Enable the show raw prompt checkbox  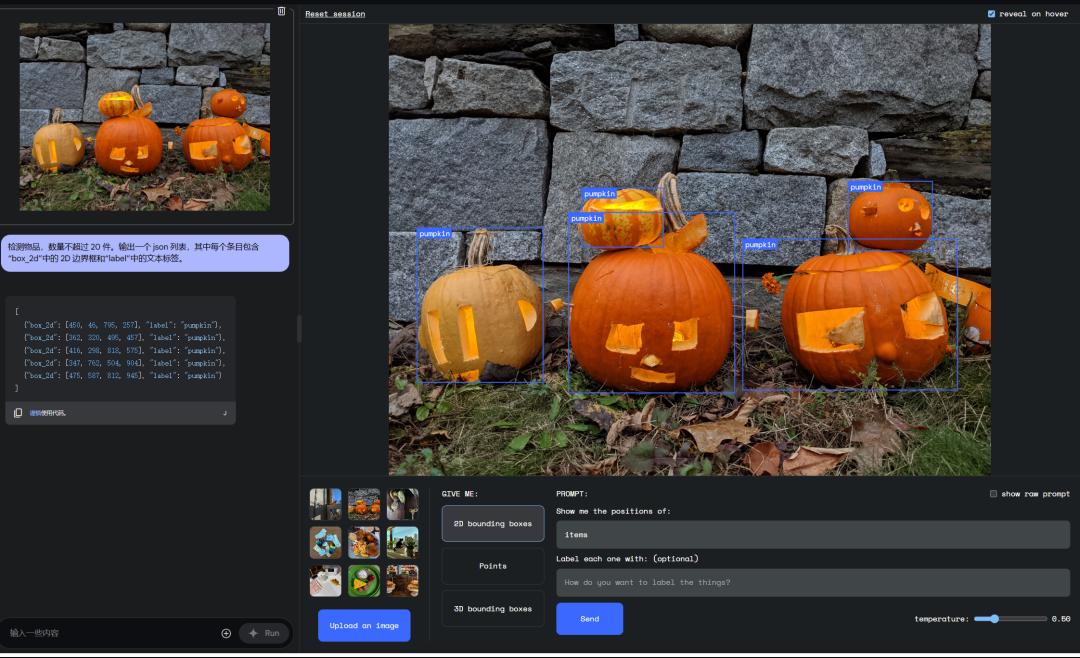pyautogui.click(x=993, y=494)
